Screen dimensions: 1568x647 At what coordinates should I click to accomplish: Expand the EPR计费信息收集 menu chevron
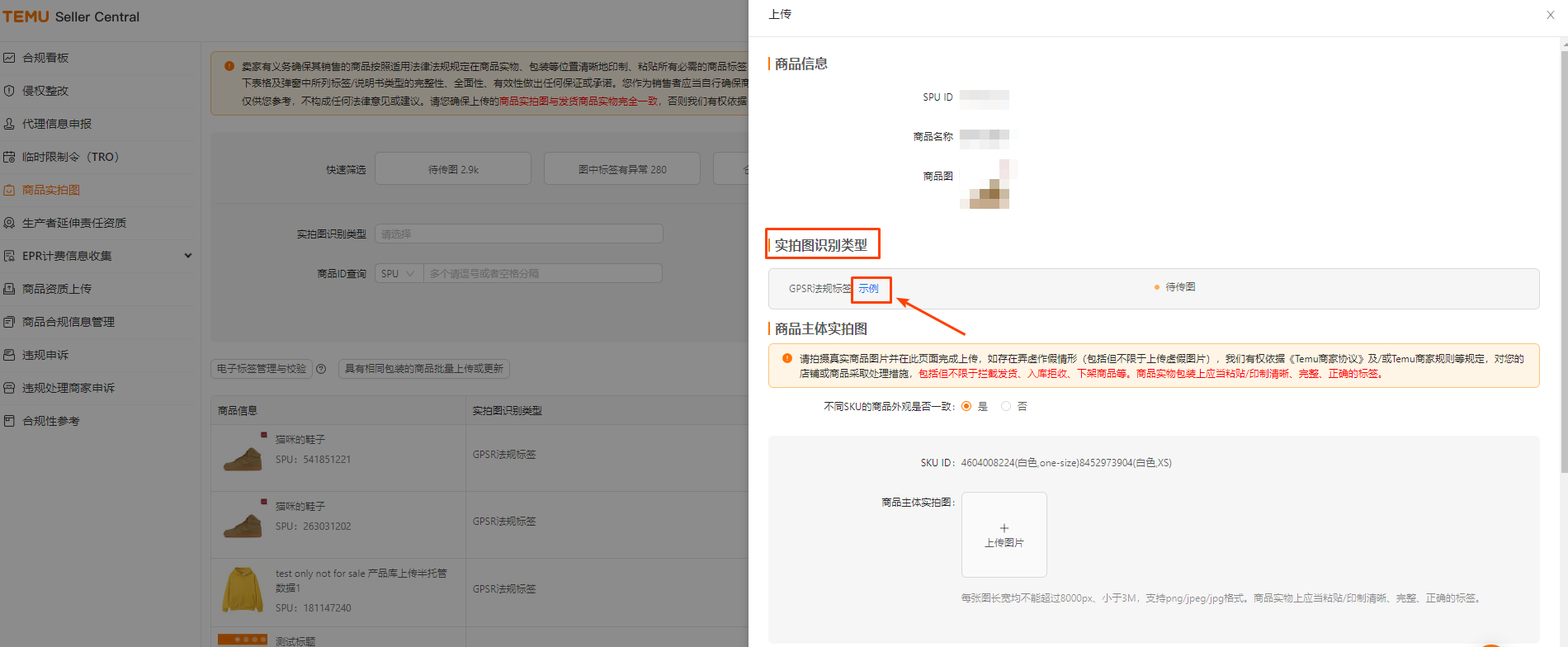[188, 256]
